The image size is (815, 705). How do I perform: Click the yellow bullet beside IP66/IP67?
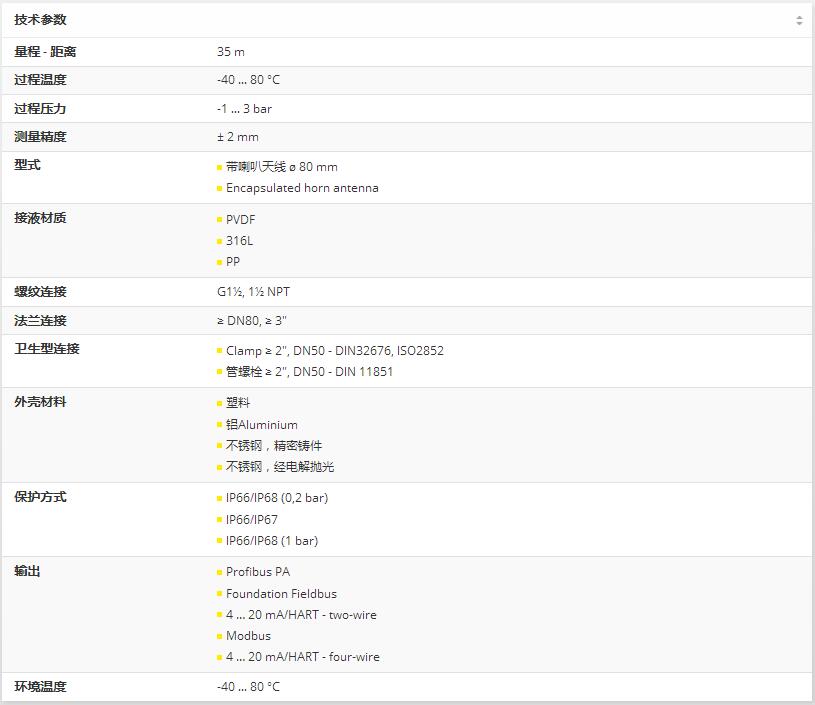pyautogui.click(x=220, y=520)
